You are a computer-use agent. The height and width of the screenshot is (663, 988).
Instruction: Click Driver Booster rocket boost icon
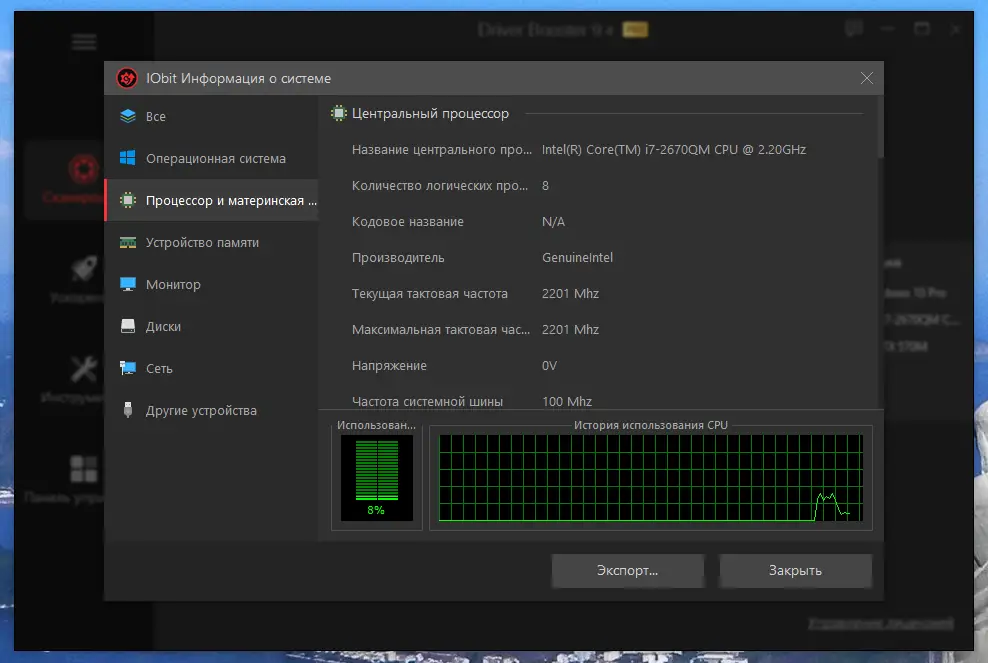[84, 268]
